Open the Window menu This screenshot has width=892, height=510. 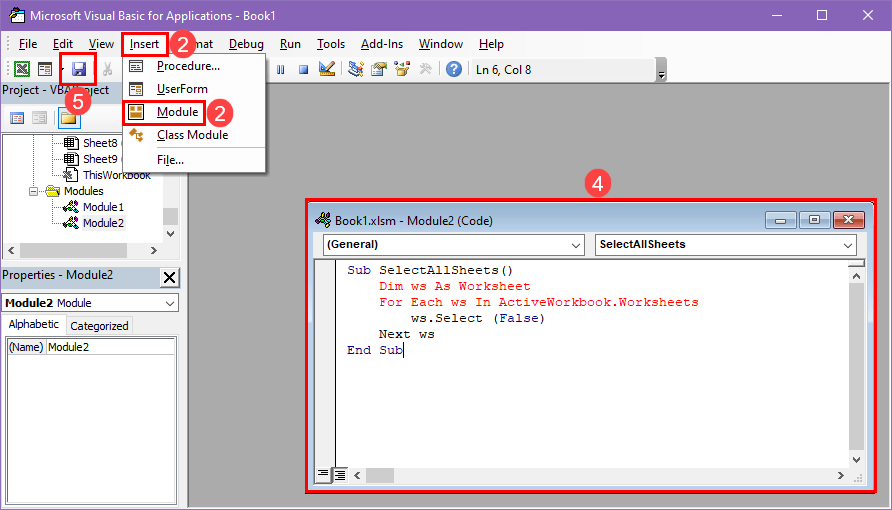[441, 44]
